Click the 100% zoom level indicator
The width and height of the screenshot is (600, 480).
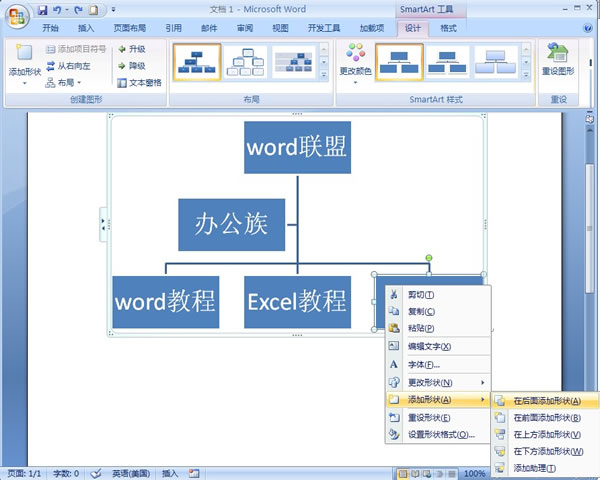click(x=474, y=474)
